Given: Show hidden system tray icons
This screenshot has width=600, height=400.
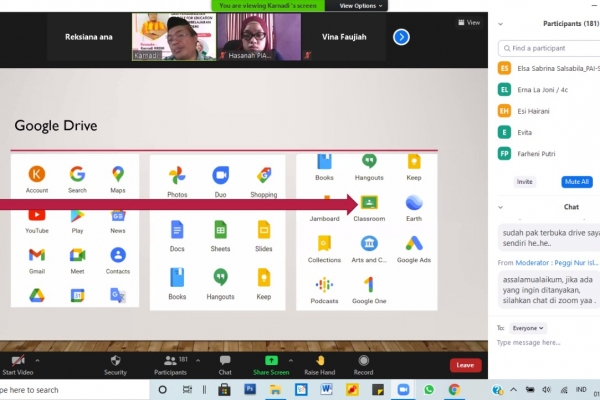Looking at the screenshot, I should 514,390.
